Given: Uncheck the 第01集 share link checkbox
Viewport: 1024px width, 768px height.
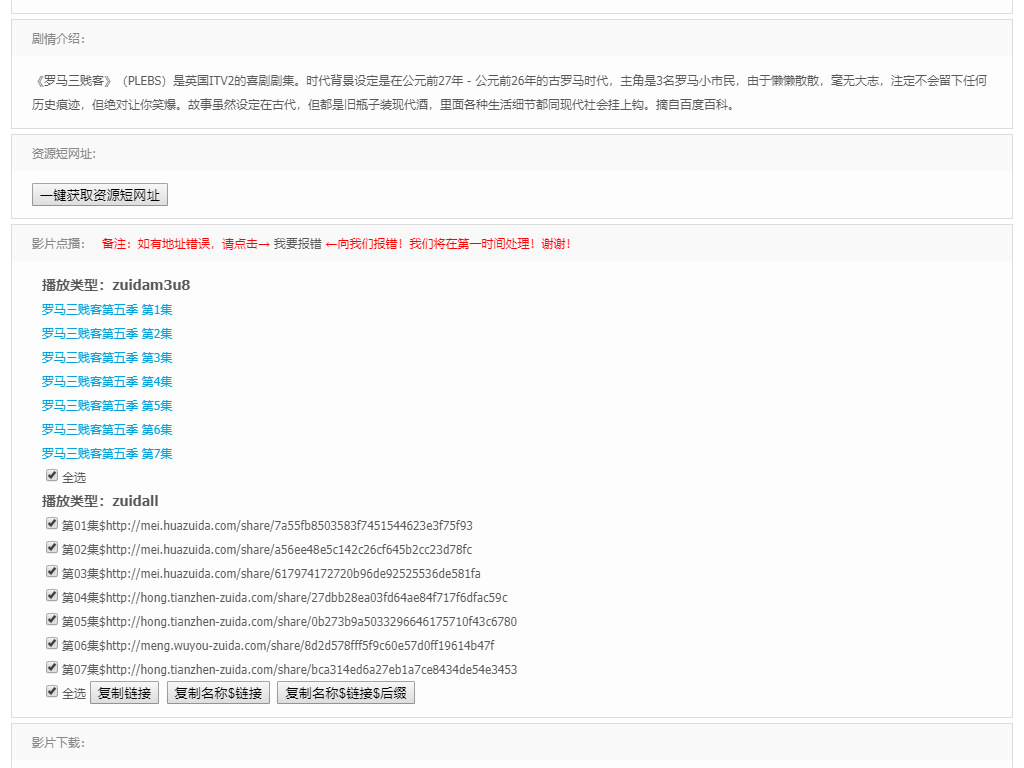Looking at the screenshot, I should (x=52, y=524).
